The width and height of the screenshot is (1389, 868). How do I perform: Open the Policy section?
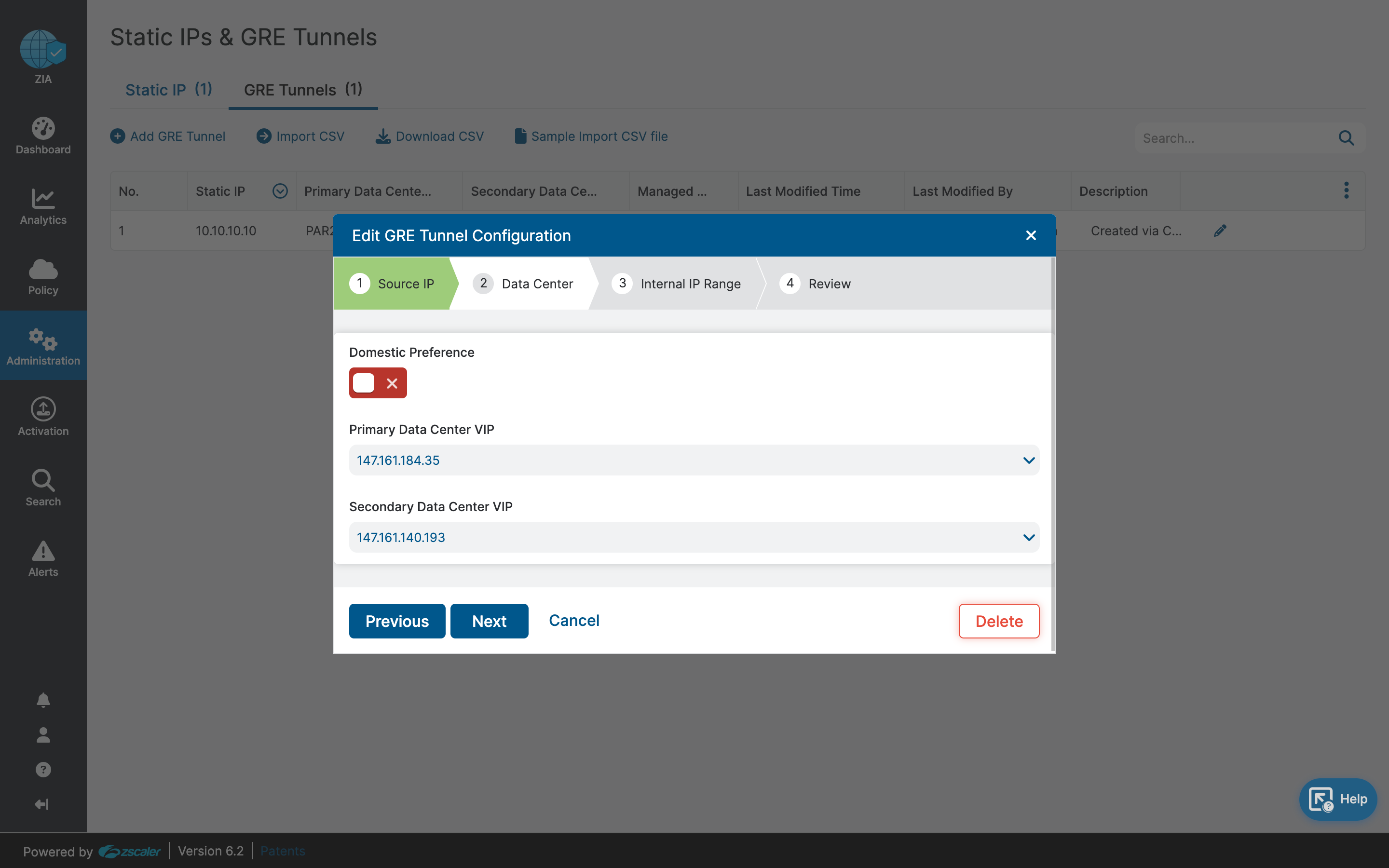tap(43, 277)
